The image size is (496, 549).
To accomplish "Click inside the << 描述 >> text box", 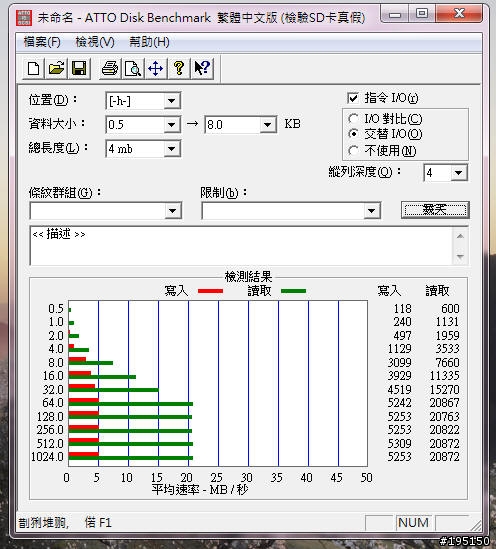I will coord(242,246).
